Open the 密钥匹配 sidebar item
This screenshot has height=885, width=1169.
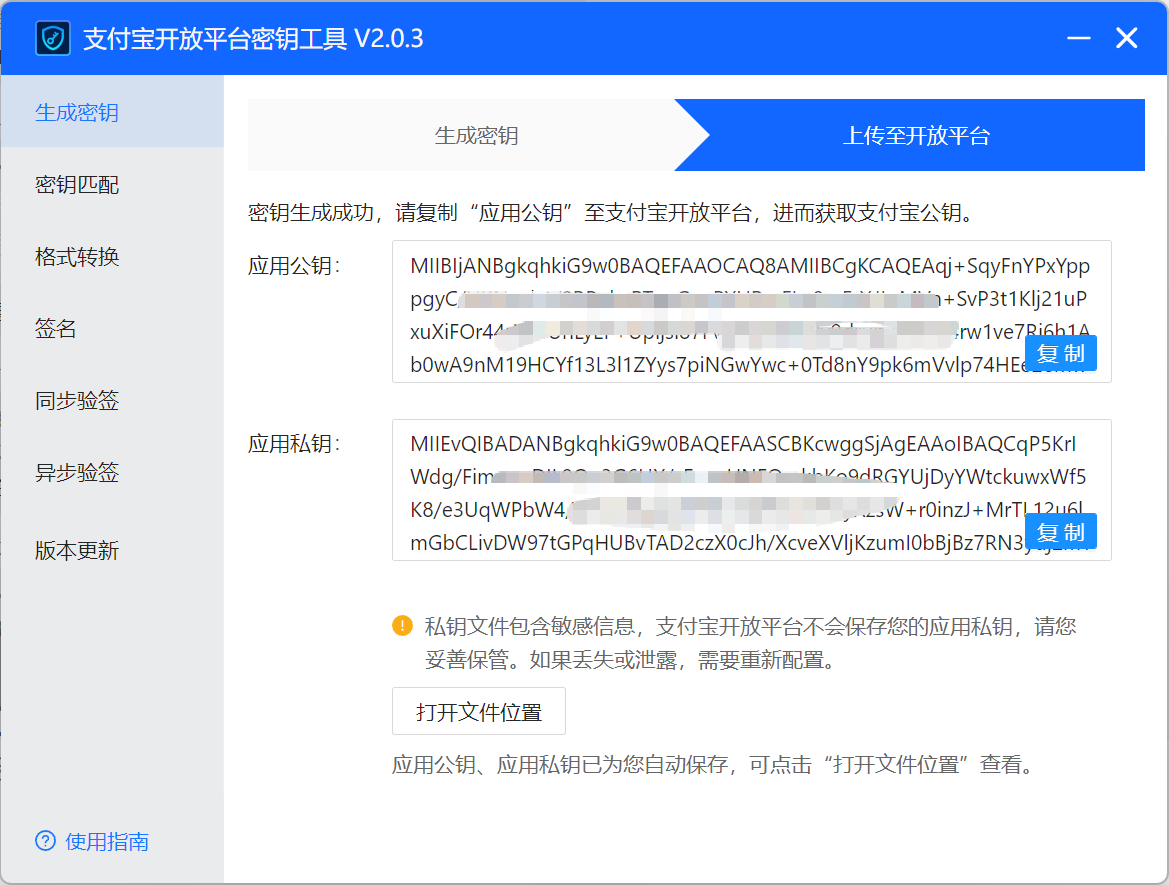pyautogui.click(x=112, y=184)
